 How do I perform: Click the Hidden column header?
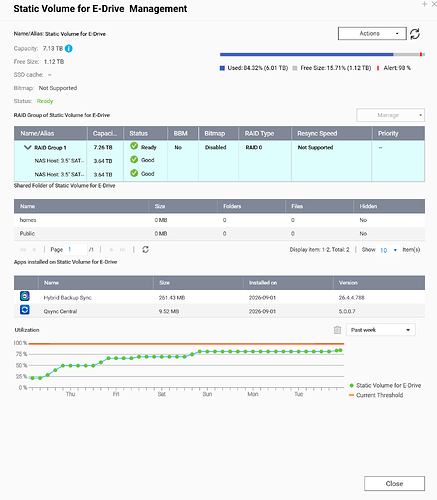pyautogui.click(x=389, y=206)
